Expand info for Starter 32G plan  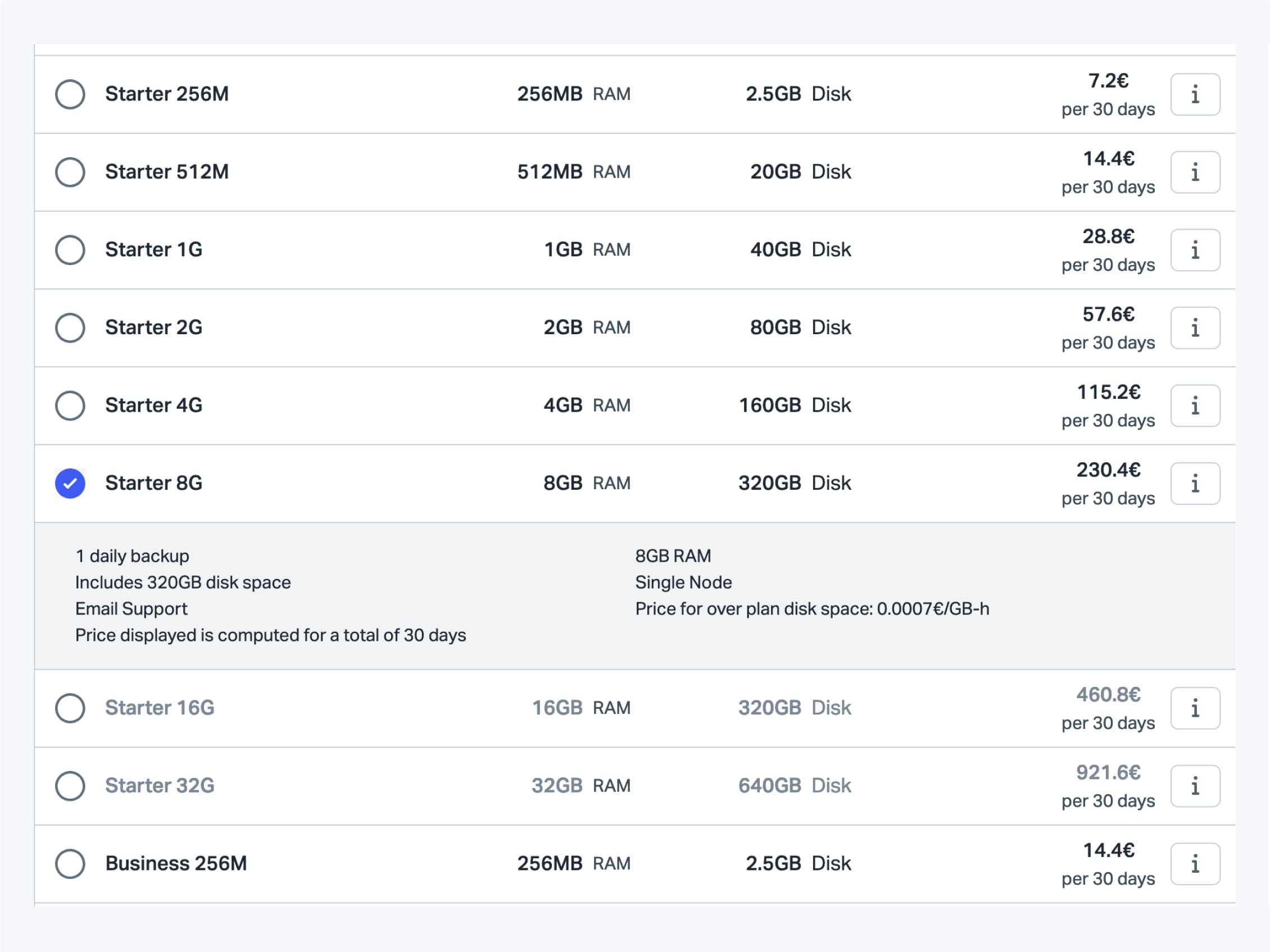(1195, 786)
